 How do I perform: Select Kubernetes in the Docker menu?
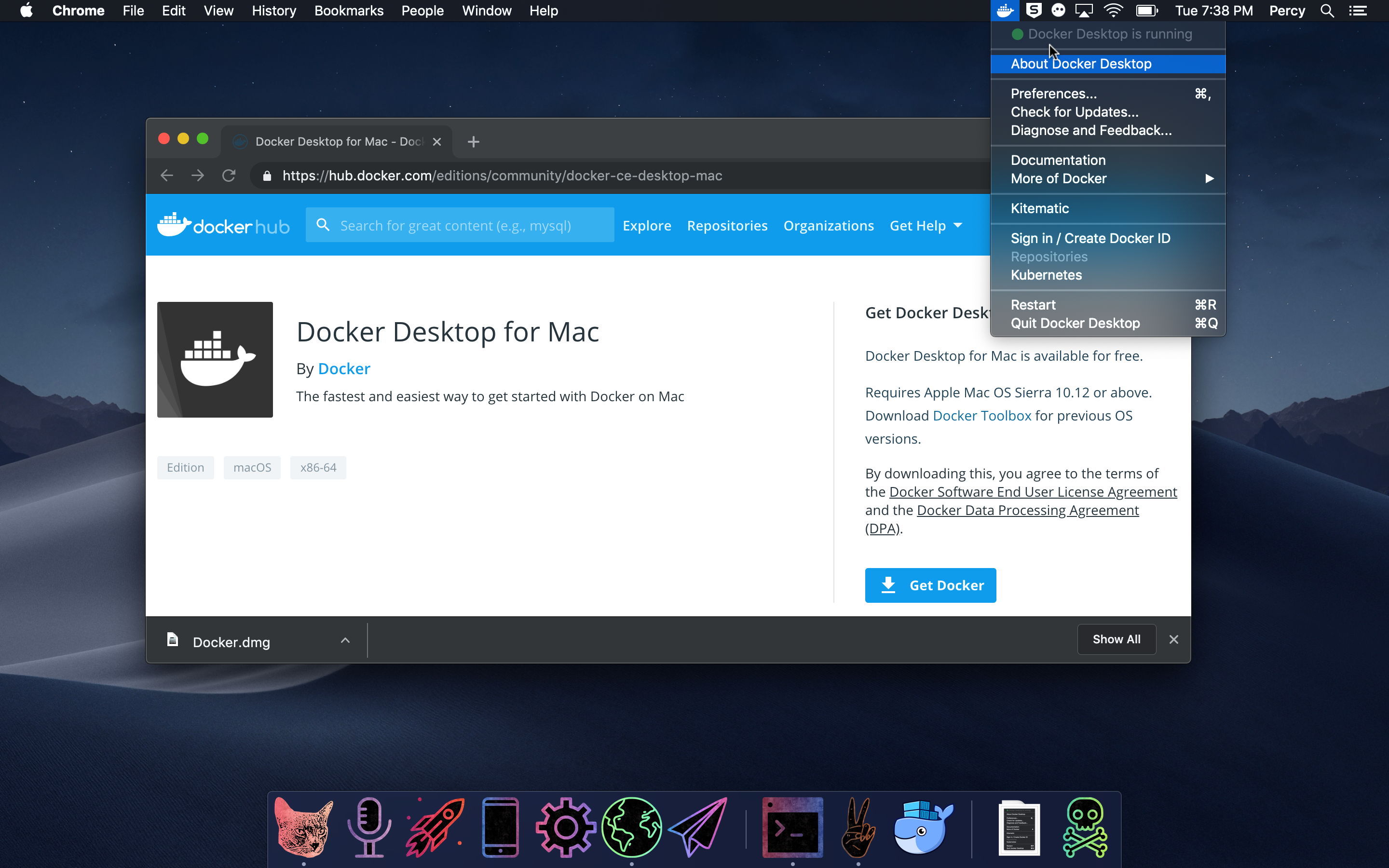pos(1046,275)
